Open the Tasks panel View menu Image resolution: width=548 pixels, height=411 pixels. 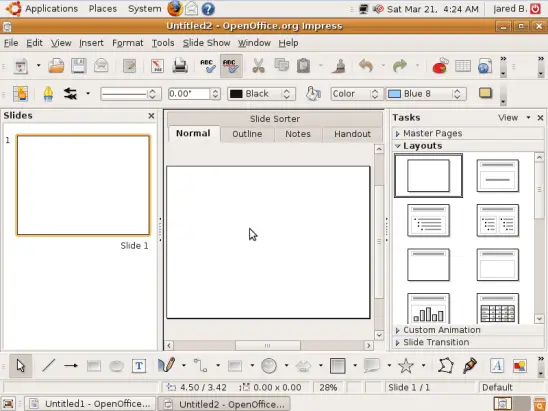coord(514,118)
